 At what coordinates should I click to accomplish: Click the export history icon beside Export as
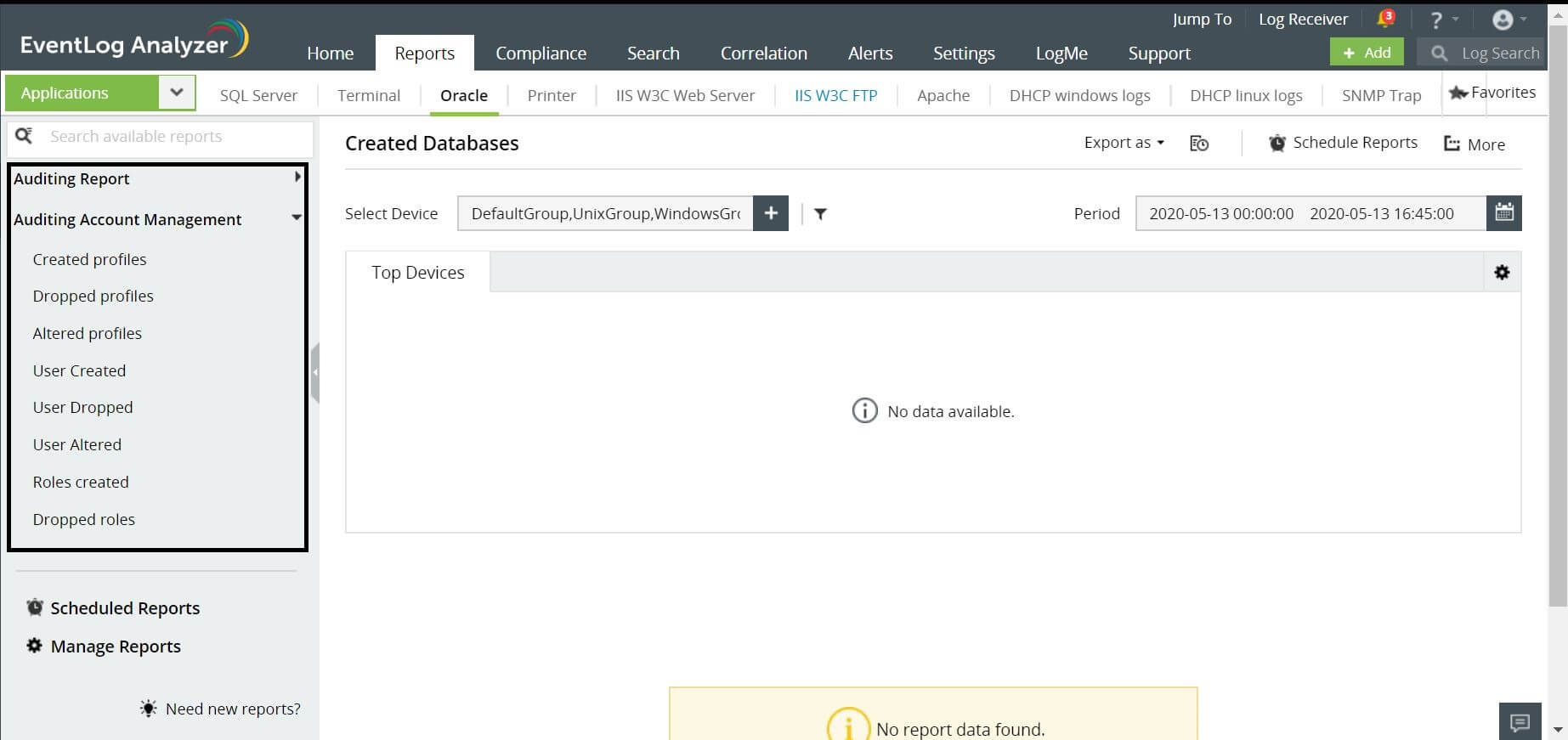coord(1199,144)
